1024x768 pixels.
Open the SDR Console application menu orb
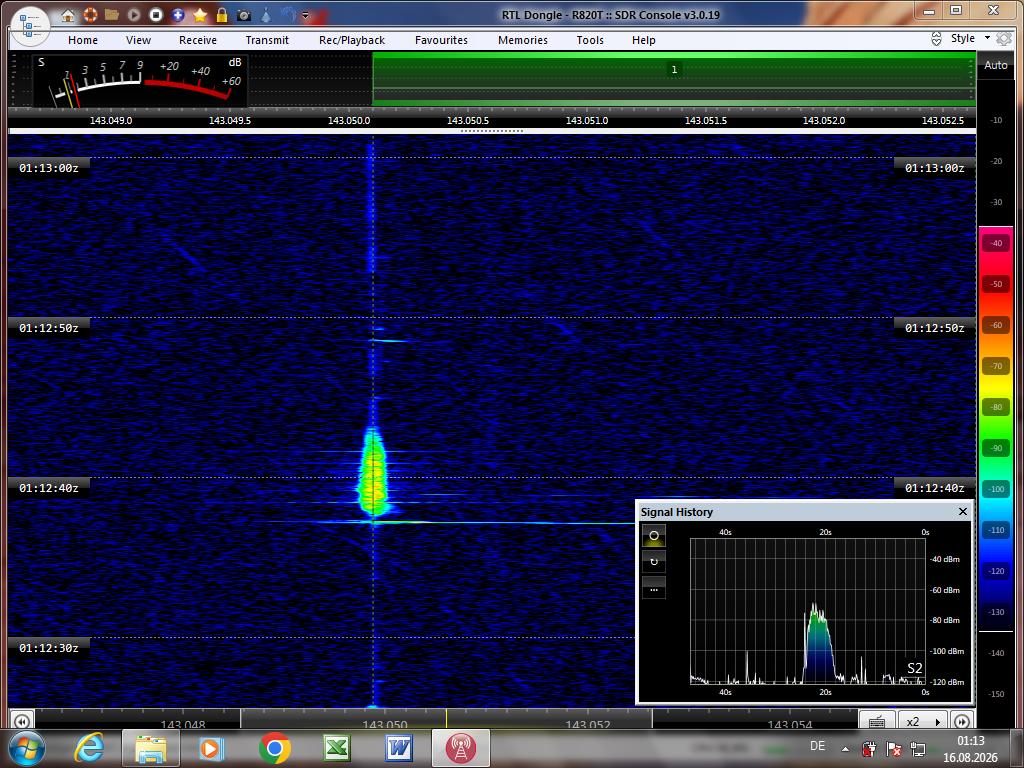click(30, 27)
